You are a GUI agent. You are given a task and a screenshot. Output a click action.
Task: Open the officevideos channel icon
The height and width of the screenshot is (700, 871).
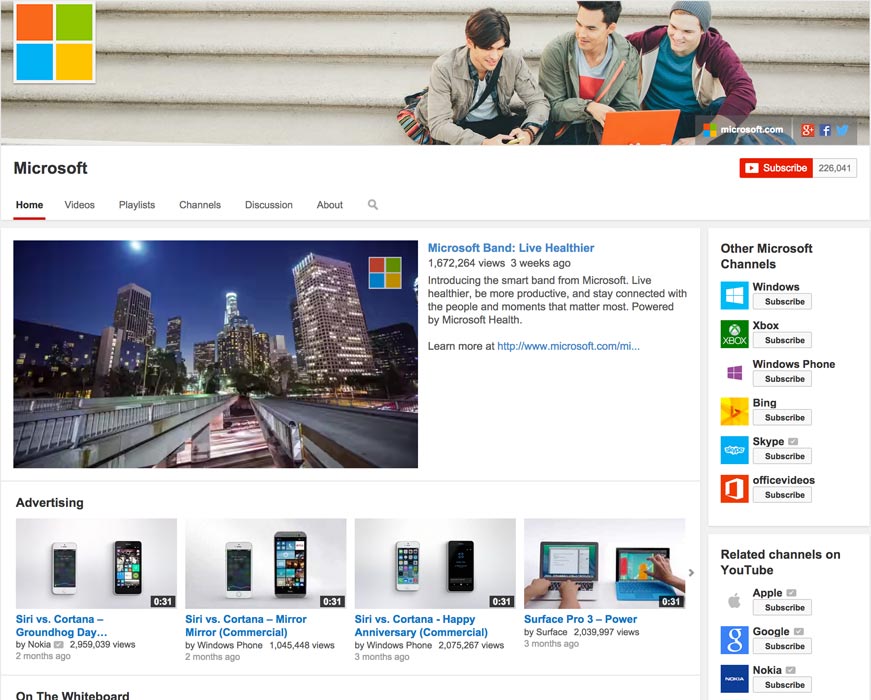click(734, 488)
